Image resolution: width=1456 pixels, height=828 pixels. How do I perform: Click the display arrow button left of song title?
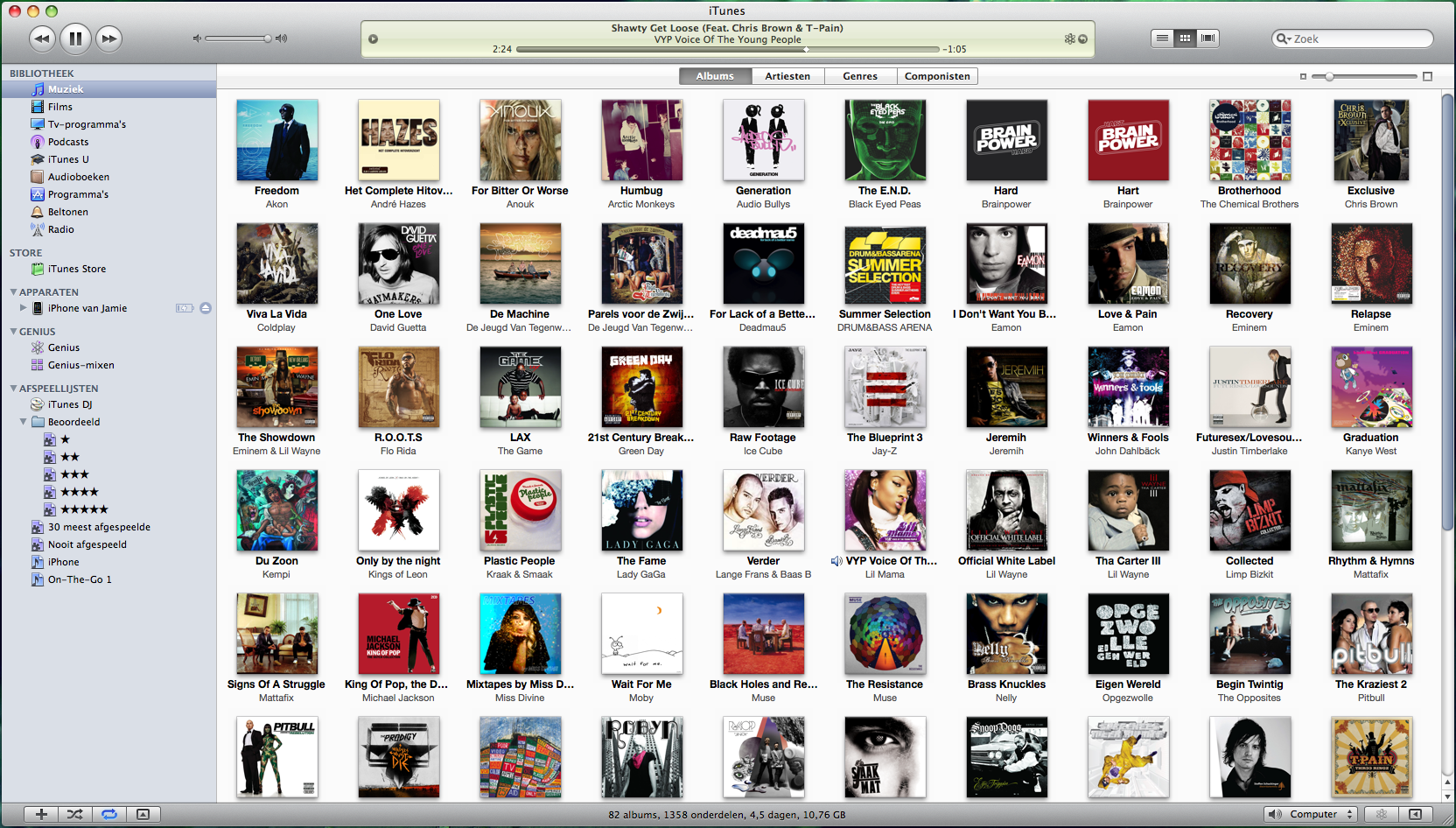pyautogui.click(x=374, y=39)
